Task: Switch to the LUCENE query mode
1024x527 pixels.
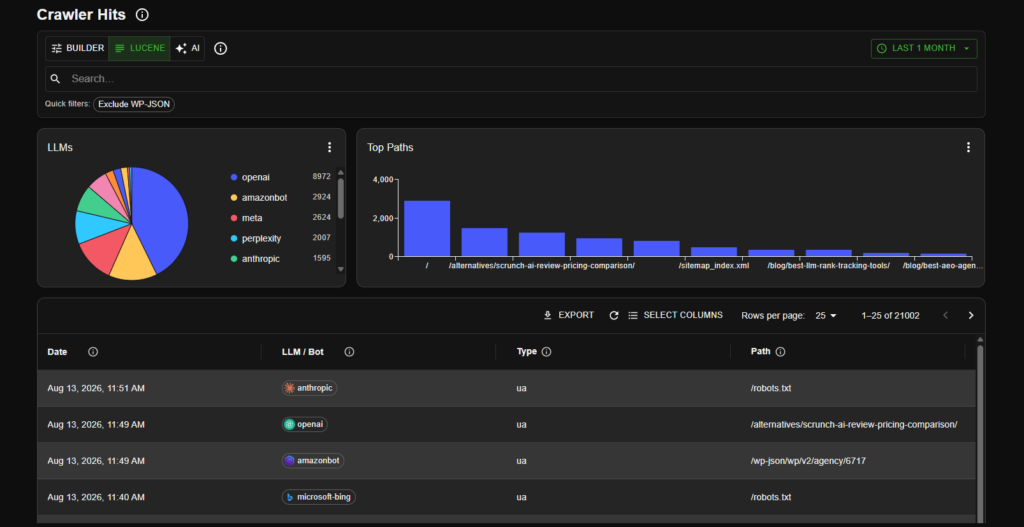Action: (139, 48)
